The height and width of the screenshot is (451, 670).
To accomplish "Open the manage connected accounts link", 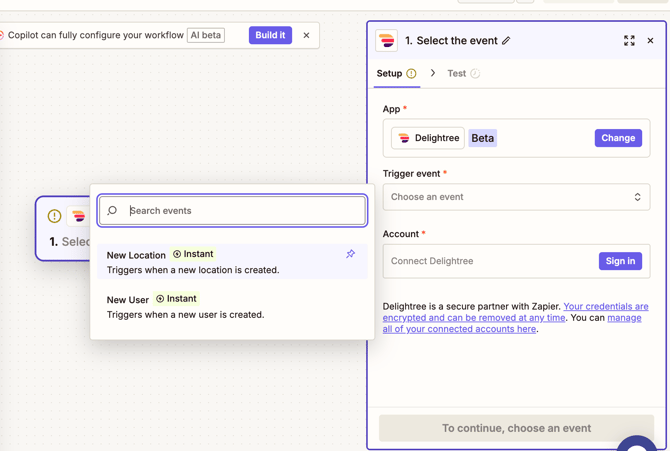I will coord(459,329).
